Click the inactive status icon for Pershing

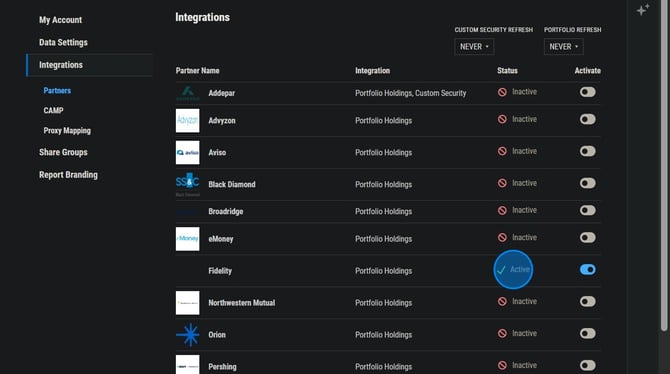click(502, 365)
